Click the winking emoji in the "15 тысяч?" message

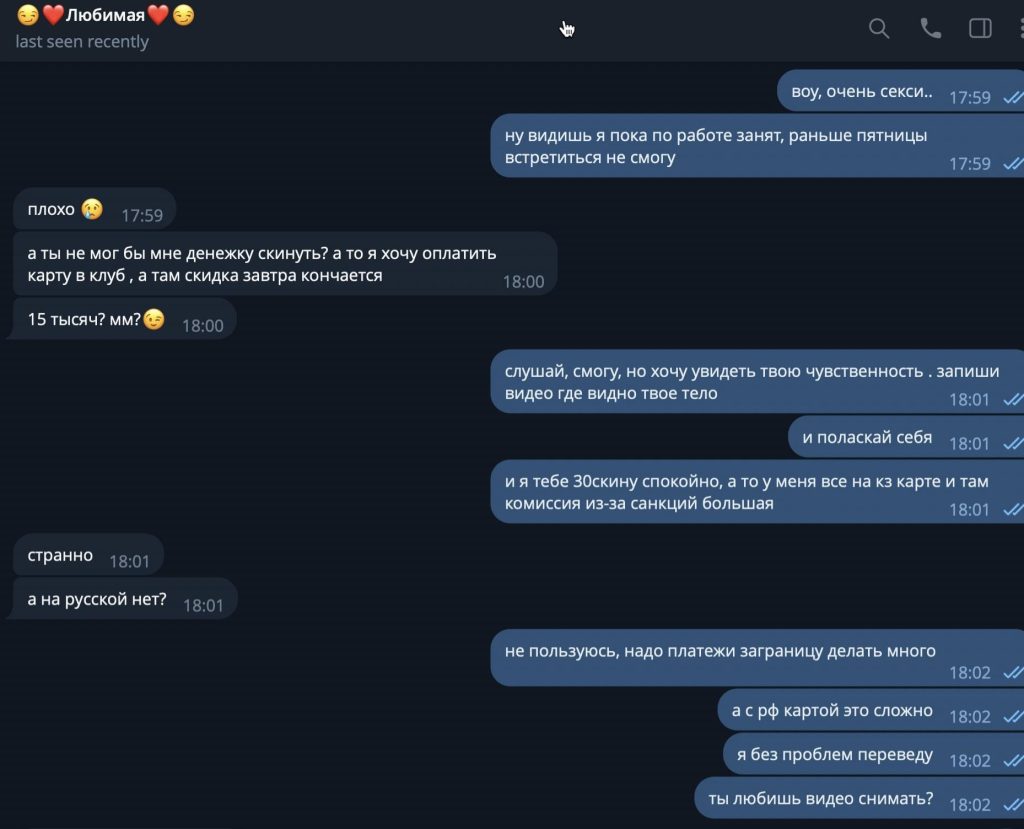click(x=153, y=320)
